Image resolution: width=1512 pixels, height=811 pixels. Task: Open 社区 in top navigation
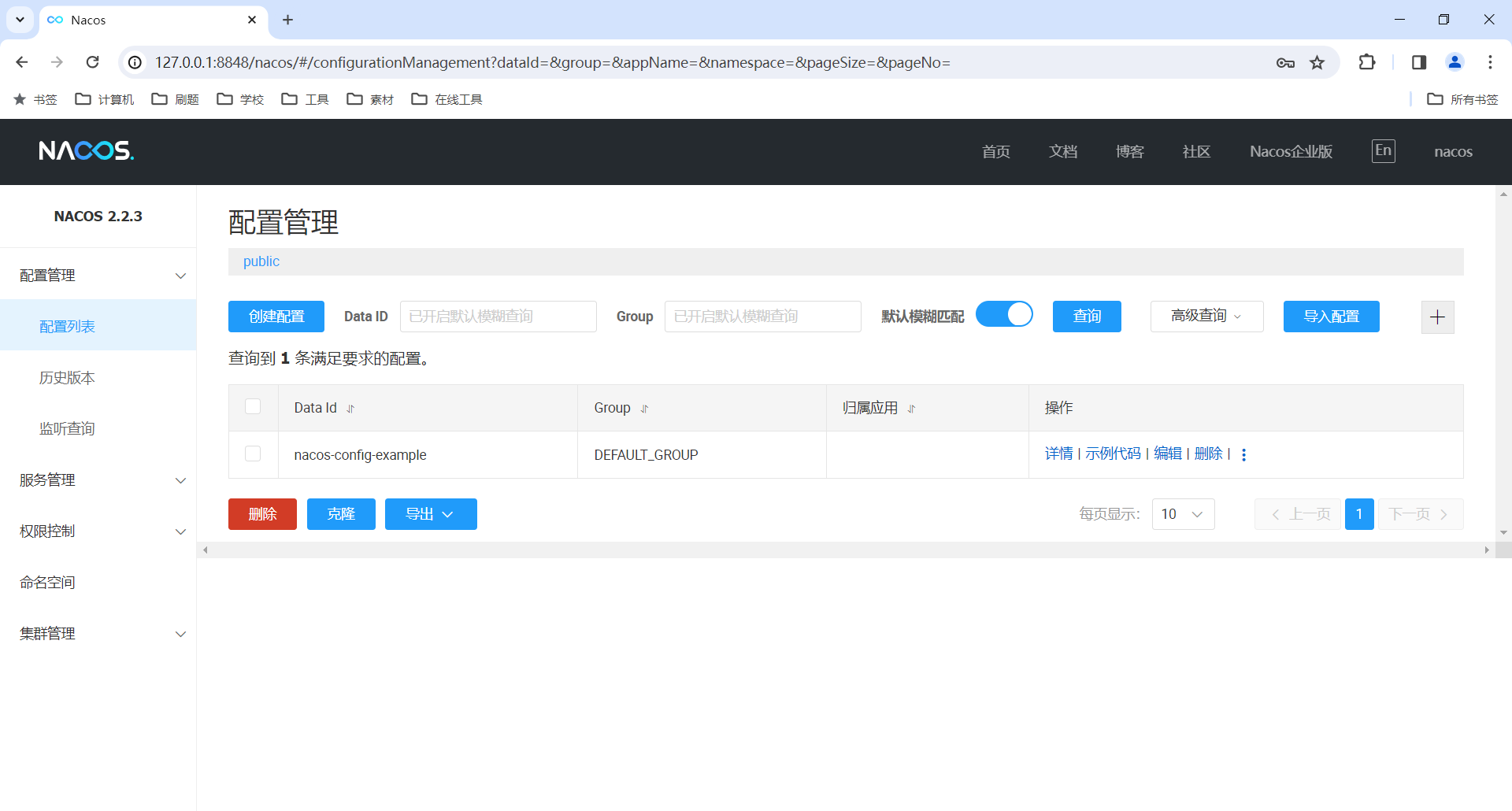coord(1196,151)
